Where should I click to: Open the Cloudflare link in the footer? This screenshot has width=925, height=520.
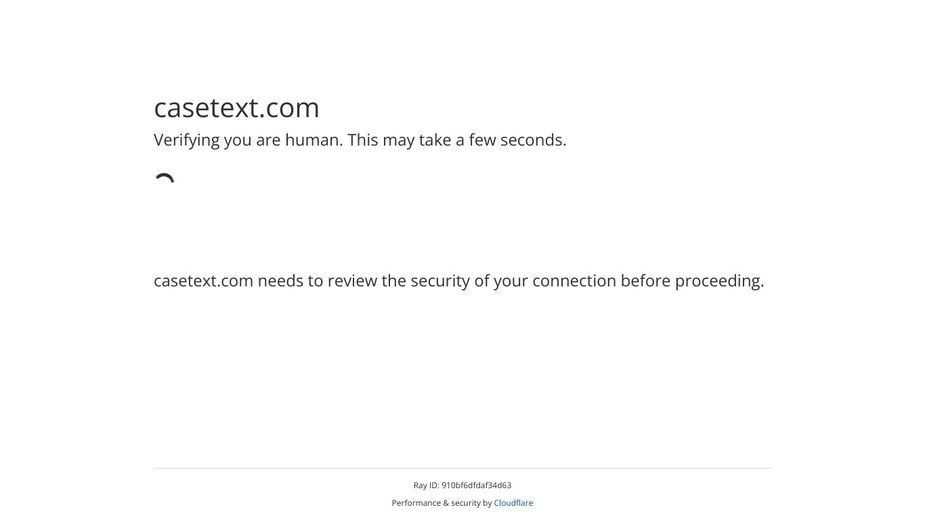513,503
